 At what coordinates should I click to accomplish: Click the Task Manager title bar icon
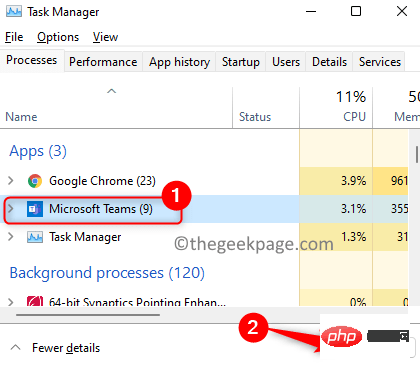pos(14,12)
